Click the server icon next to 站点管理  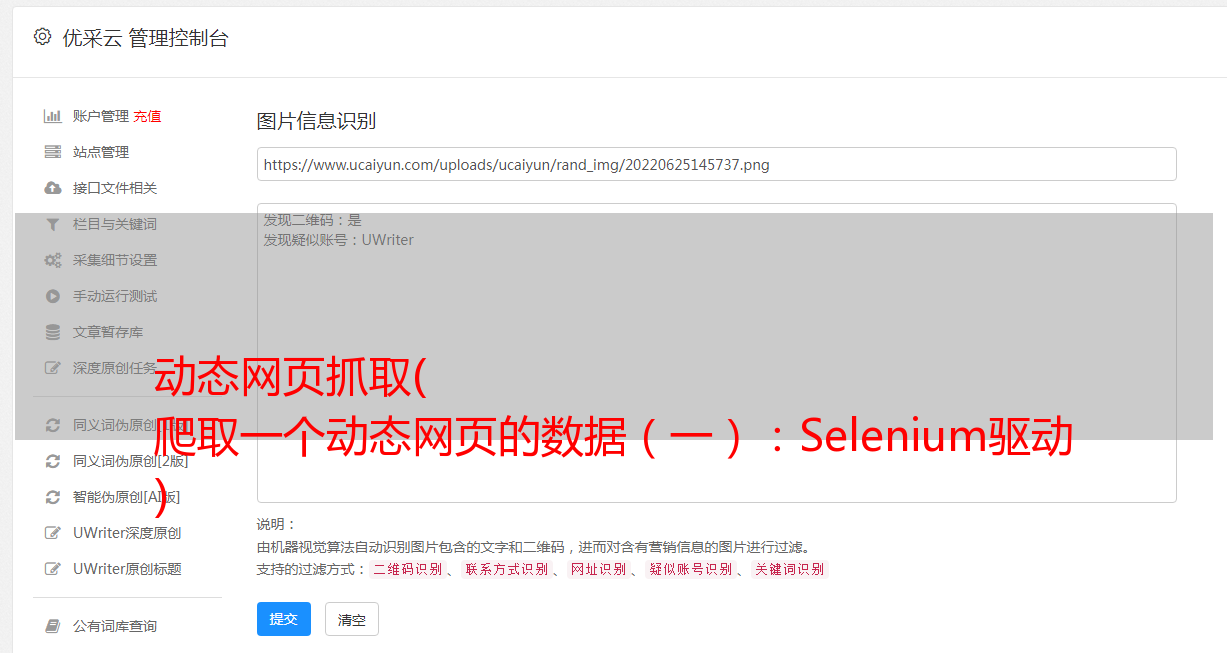pyautogui.click(x=53, y=152)
